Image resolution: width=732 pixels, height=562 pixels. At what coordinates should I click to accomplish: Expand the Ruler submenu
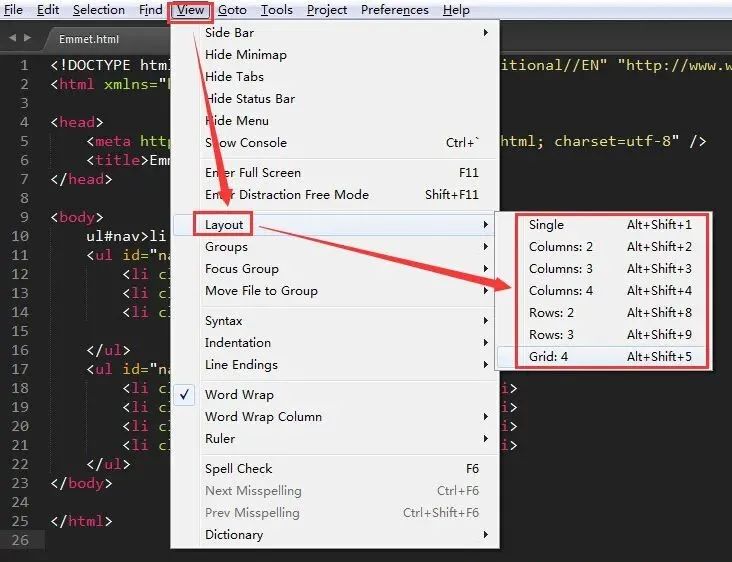pos(335,438)
